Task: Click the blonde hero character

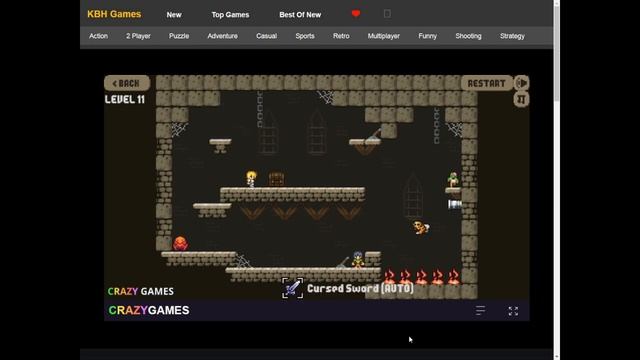Action: [251, 179]
